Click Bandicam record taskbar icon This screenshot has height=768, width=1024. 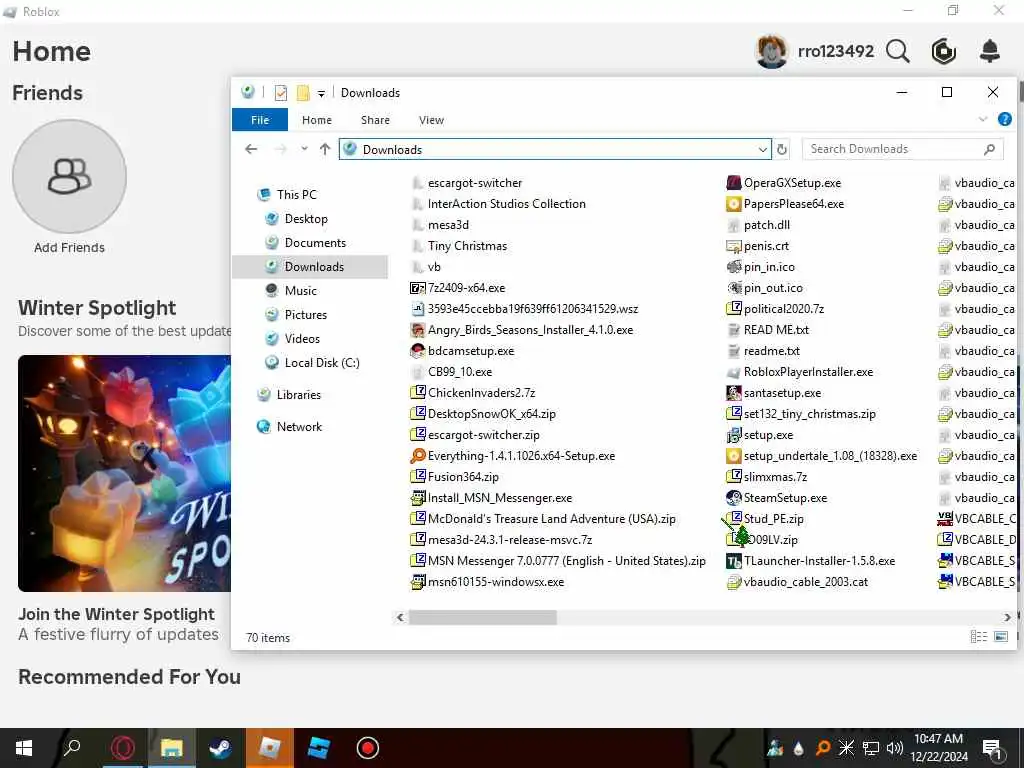[368, 748]
